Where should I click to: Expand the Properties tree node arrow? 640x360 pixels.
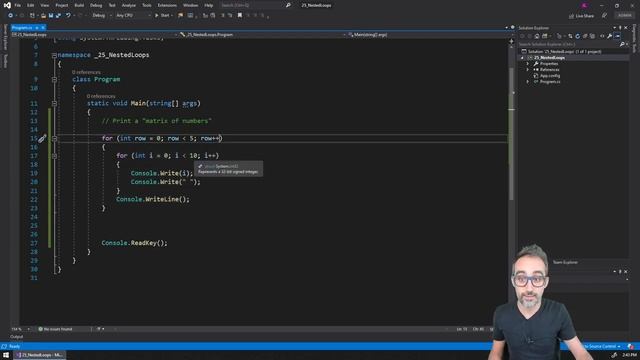coord(528,64)
